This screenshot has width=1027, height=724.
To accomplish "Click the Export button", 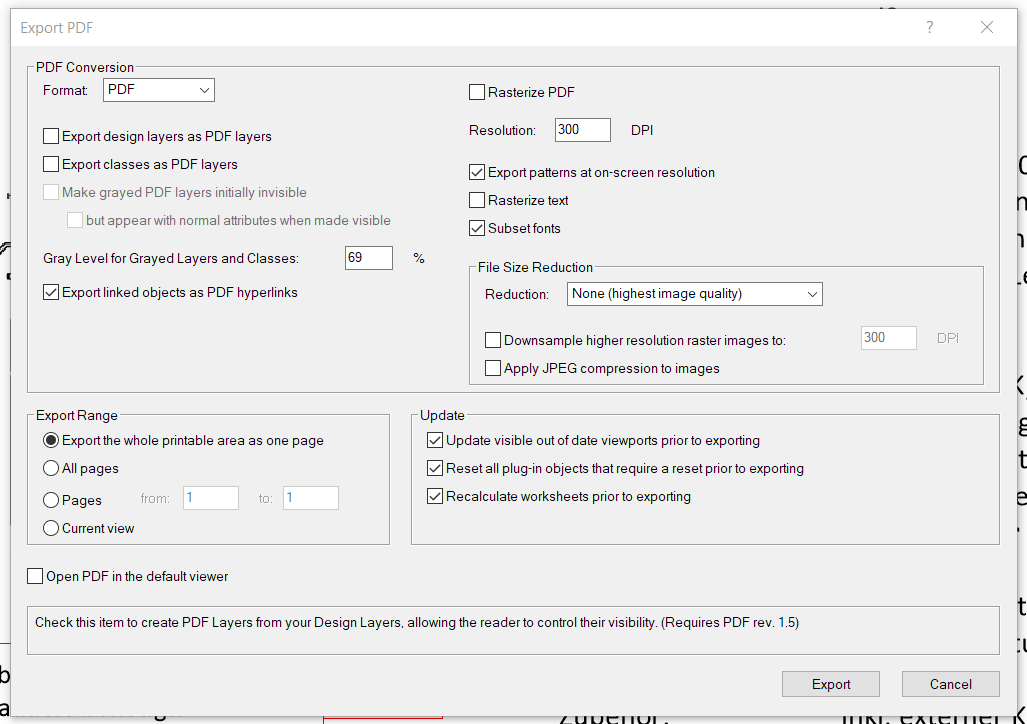I will [830, 684].
